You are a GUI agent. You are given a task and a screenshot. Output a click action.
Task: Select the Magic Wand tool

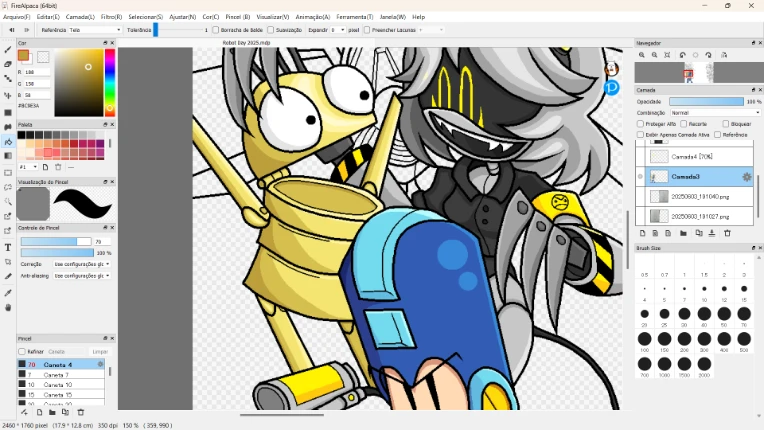[x=8, y=201]
